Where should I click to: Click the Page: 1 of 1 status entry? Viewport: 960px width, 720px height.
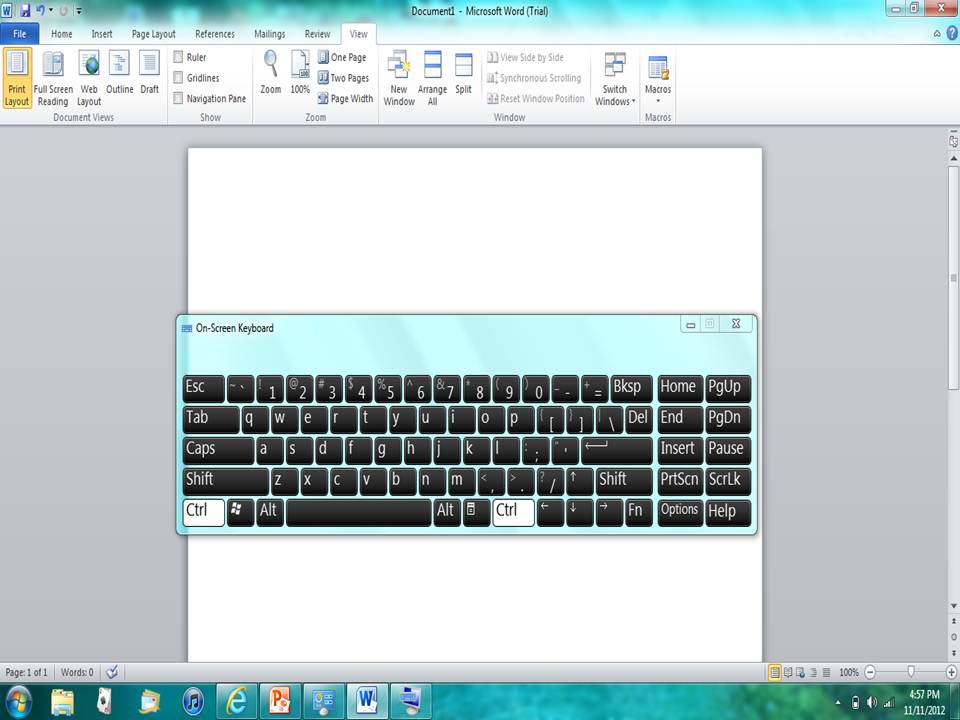[26, 672]
